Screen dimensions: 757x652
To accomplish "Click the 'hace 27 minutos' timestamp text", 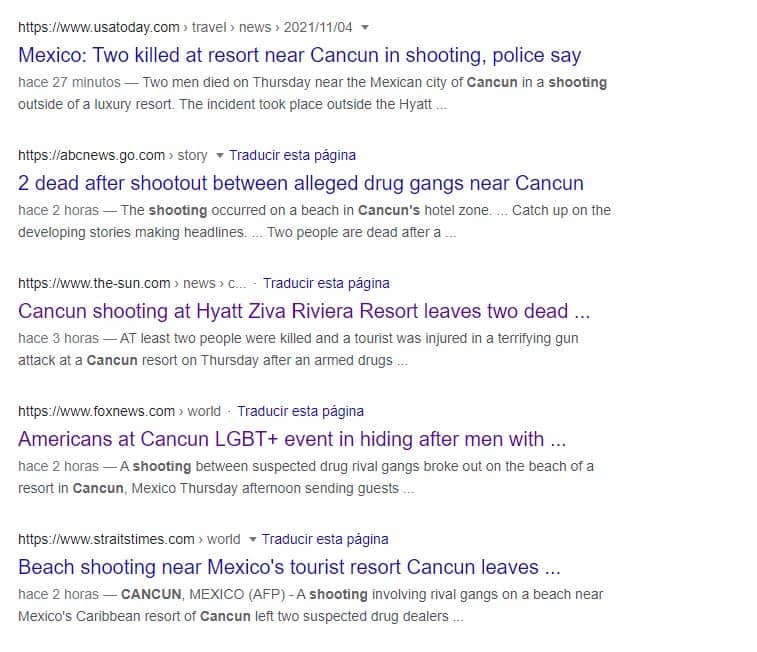I will (x=69, y=83).
